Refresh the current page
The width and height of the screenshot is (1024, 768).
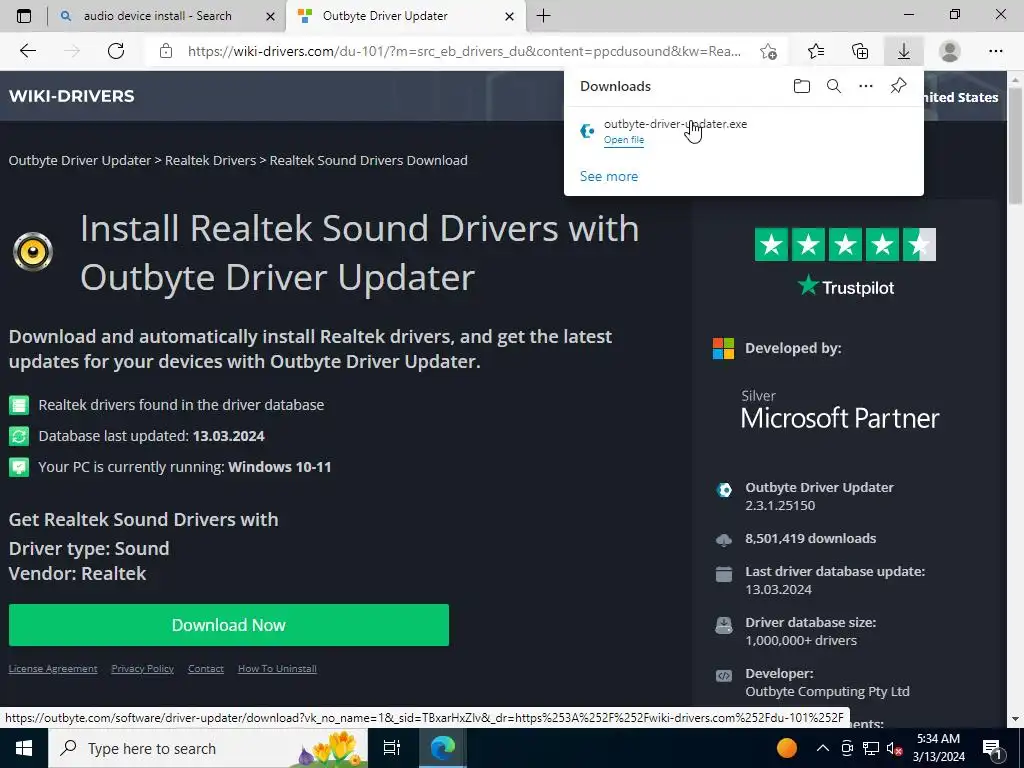116,51
